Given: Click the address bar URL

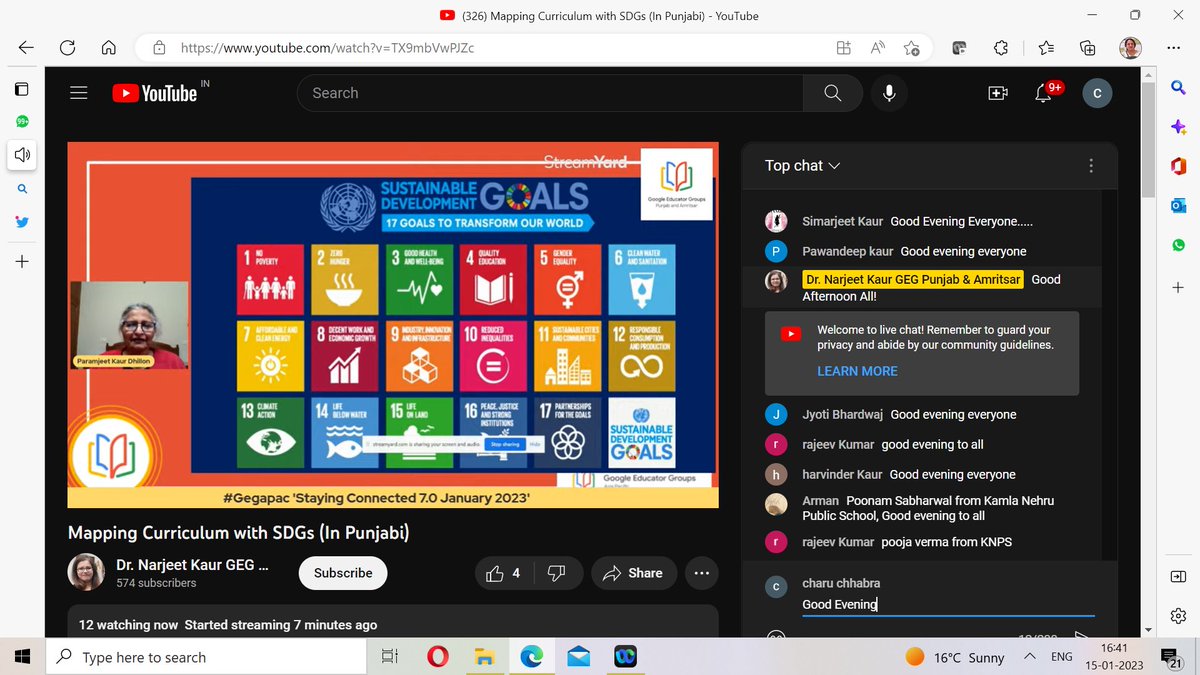Looking at the screenshot, I should pos(327,48).
